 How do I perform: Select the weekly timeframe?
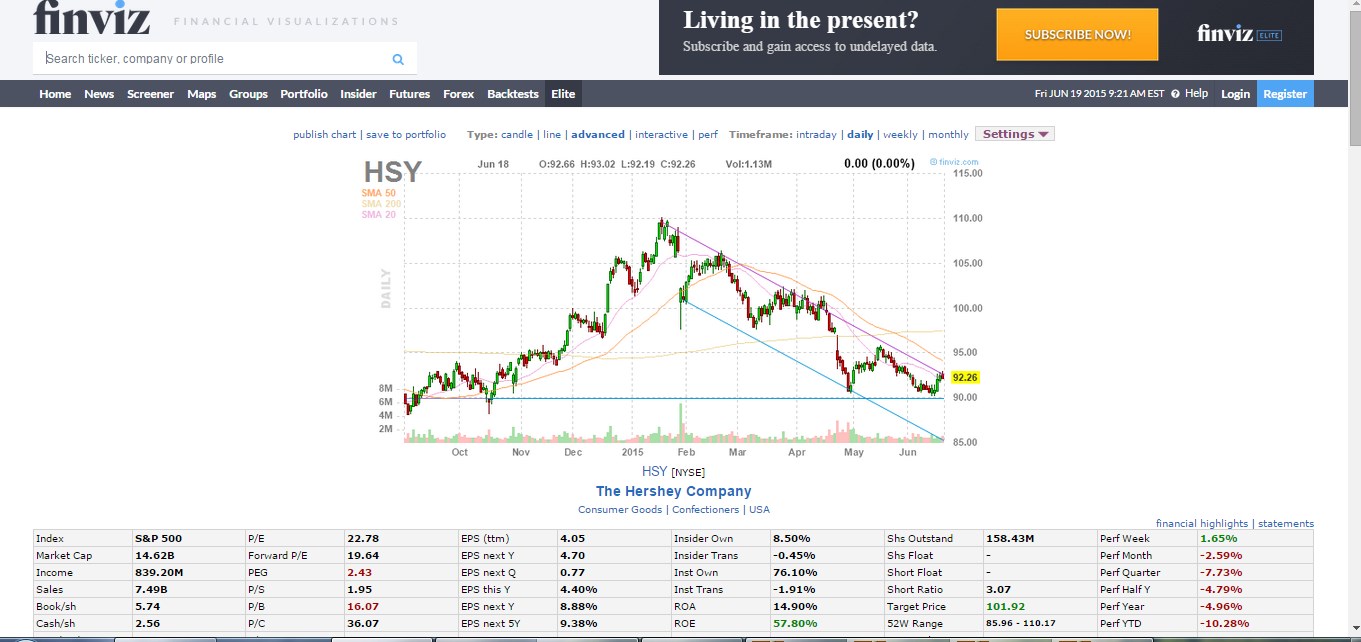(899, 133)
